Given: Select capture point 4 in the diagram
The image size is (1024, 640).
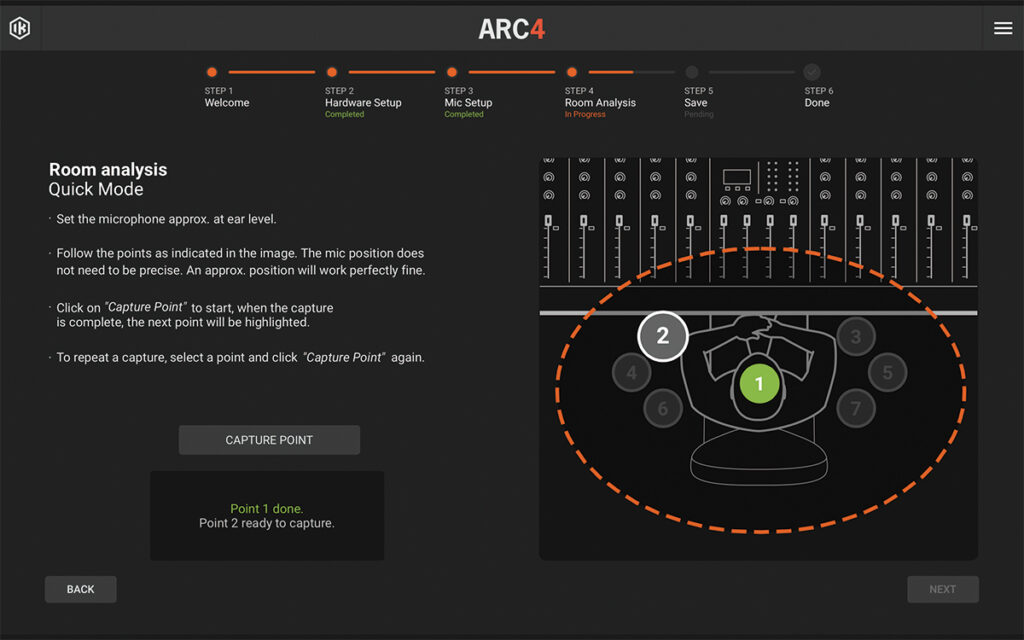Looking at the screenshot, I should (632, 372).
